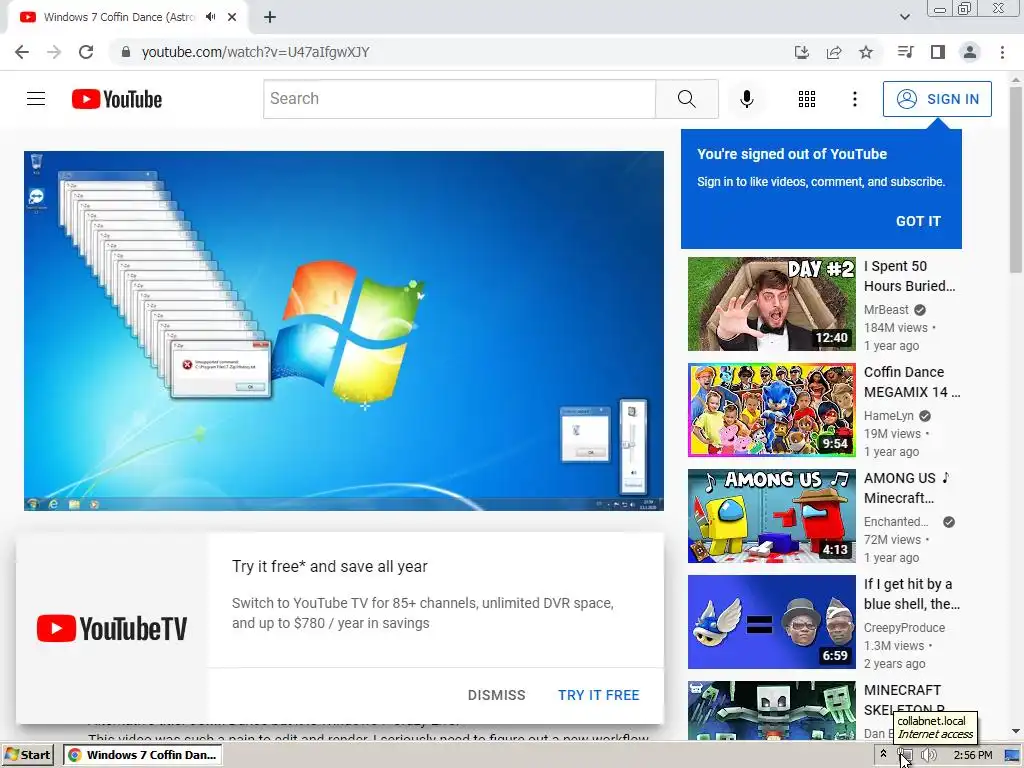The width and height of the screenshot is (1024, 768).
Task: Focus the YouTube search box
Action: [459, 99]
